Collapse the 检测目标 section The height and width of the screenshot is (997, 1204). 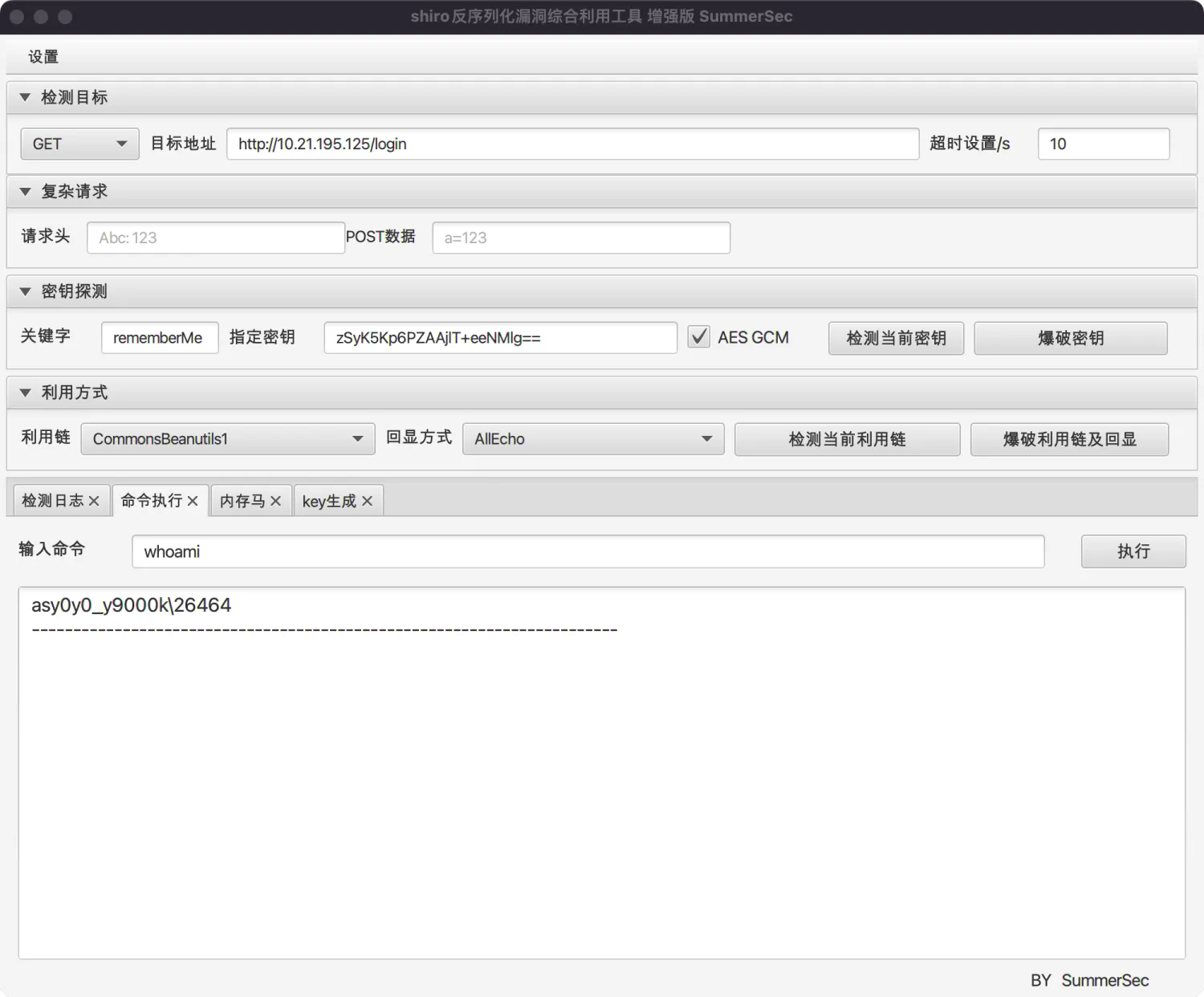tap(25, 97)
